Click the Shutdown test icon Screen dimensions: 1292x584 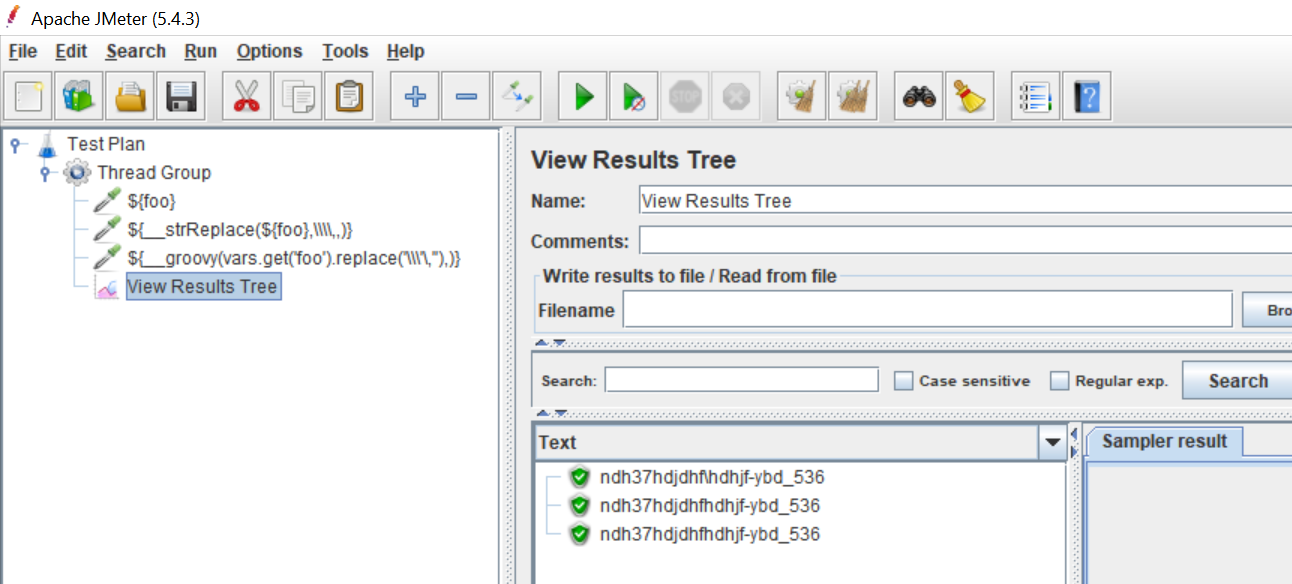coord(736,97)
